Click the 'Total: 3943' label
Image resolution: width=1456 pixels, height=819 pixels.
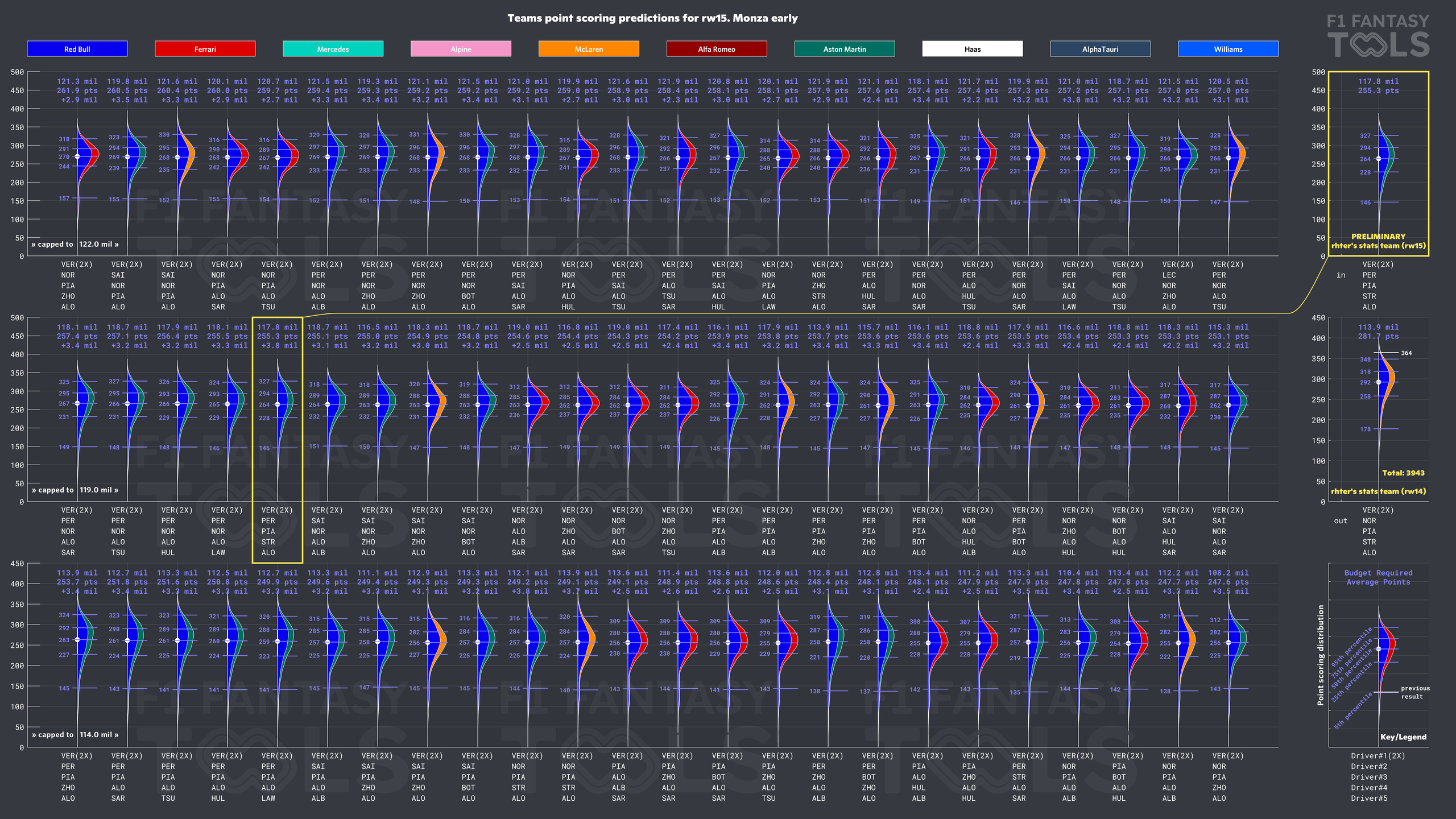(1403, 473)
